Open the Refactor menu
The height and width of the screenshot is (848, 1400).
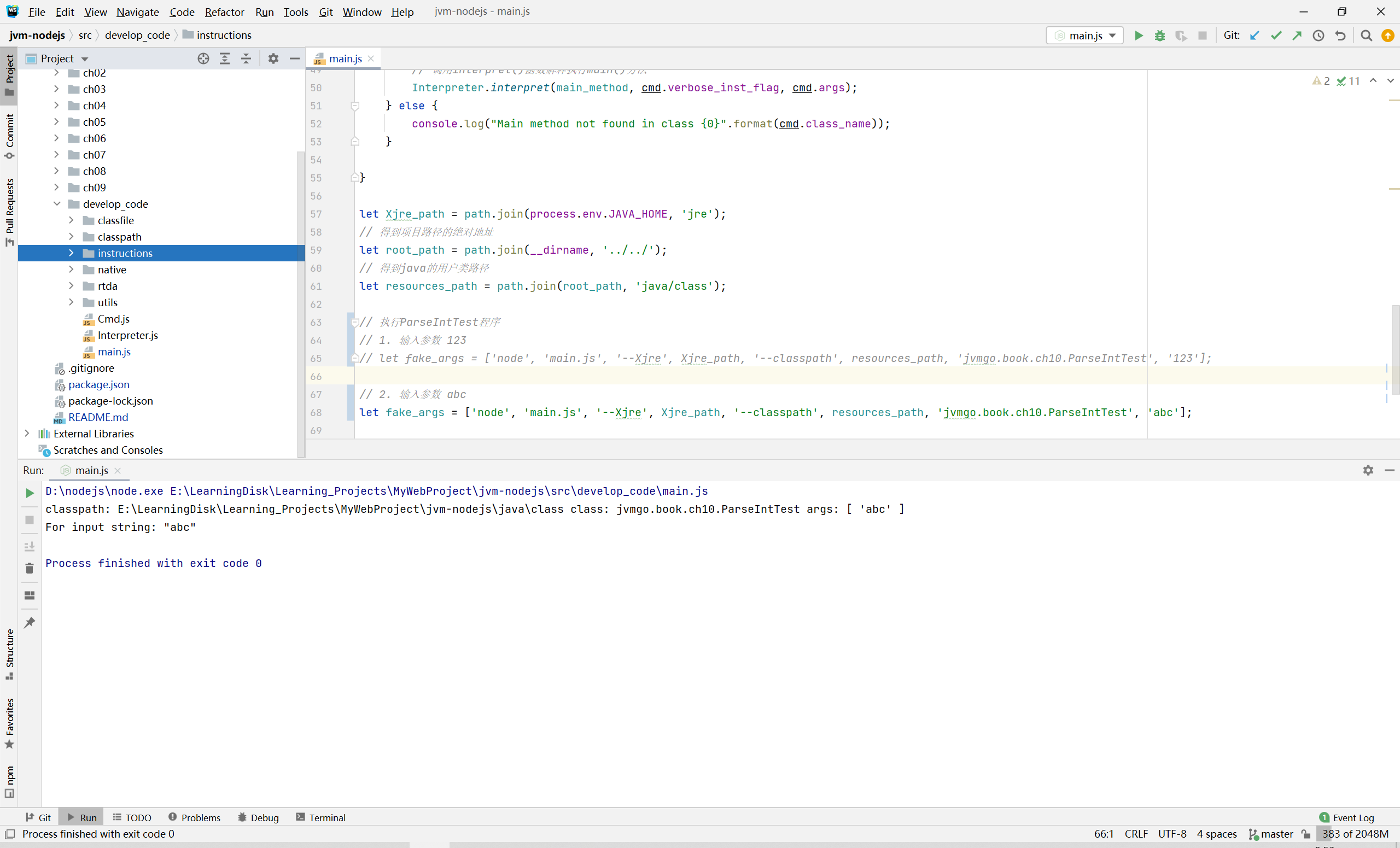[x=224, y=12]
